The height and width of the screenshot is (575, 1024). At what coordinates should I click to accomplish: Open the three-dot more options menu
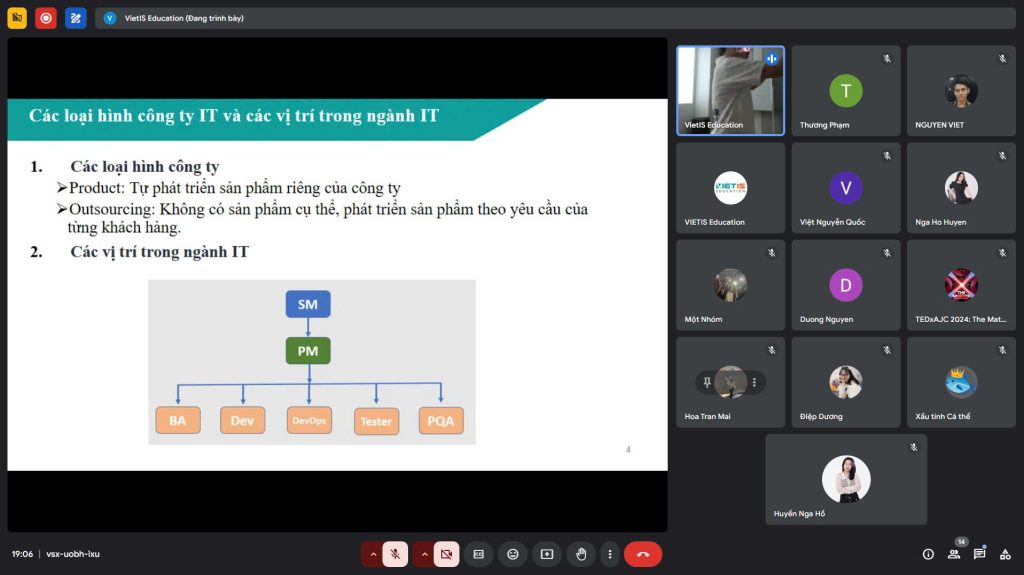(x=610, y=554)
